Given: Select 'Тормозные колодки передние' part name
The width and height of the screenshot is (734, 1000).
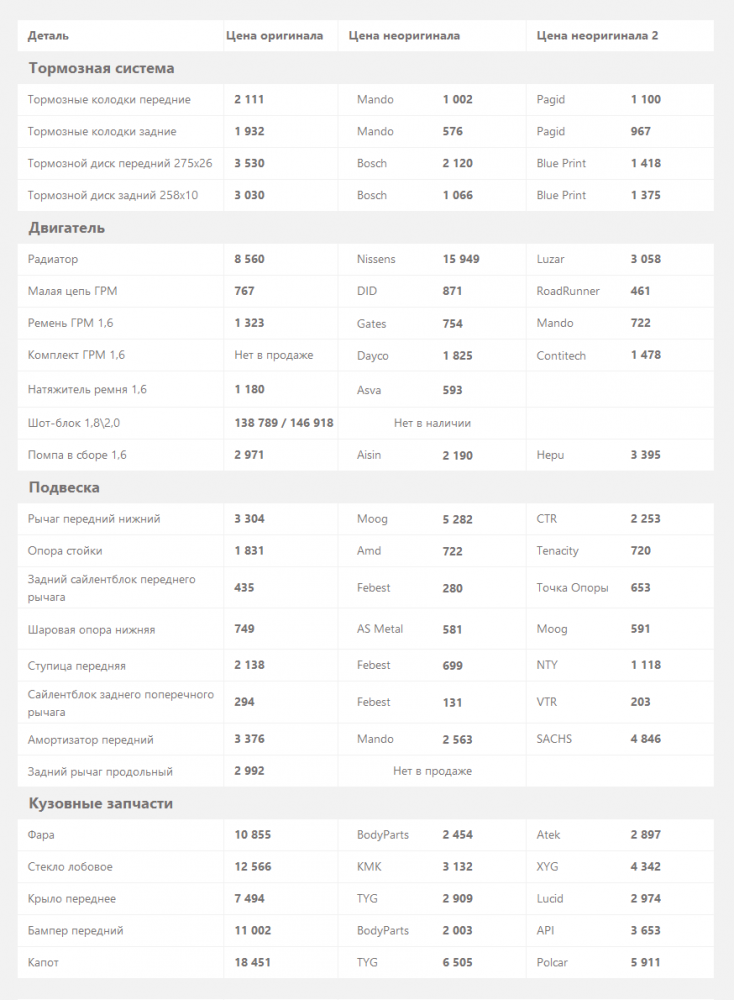Looking at the screenshot, I should pos(109,100).
